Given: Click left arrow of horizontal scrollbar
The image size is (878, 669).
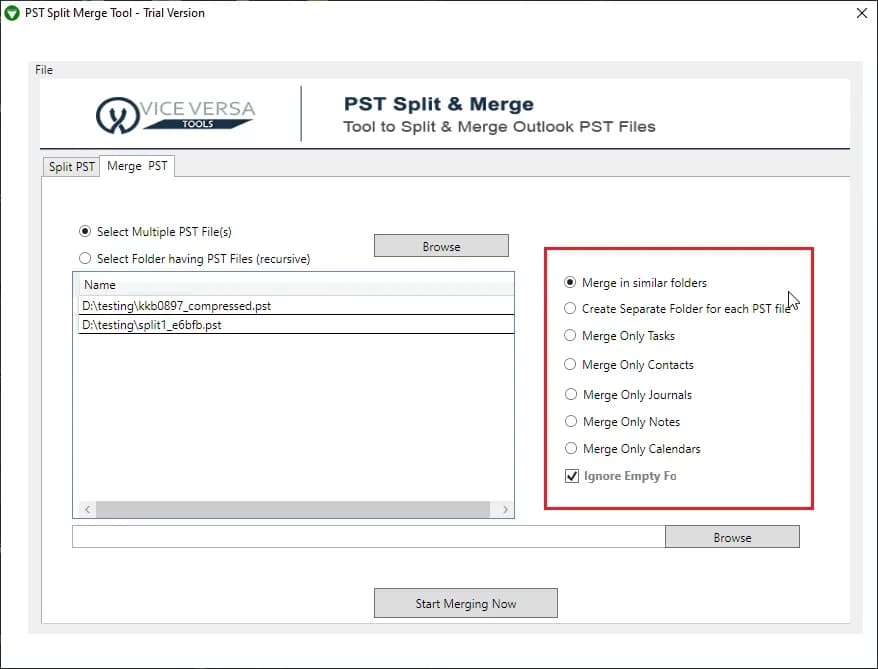Looking at the screenshot, I should (87, 509).
